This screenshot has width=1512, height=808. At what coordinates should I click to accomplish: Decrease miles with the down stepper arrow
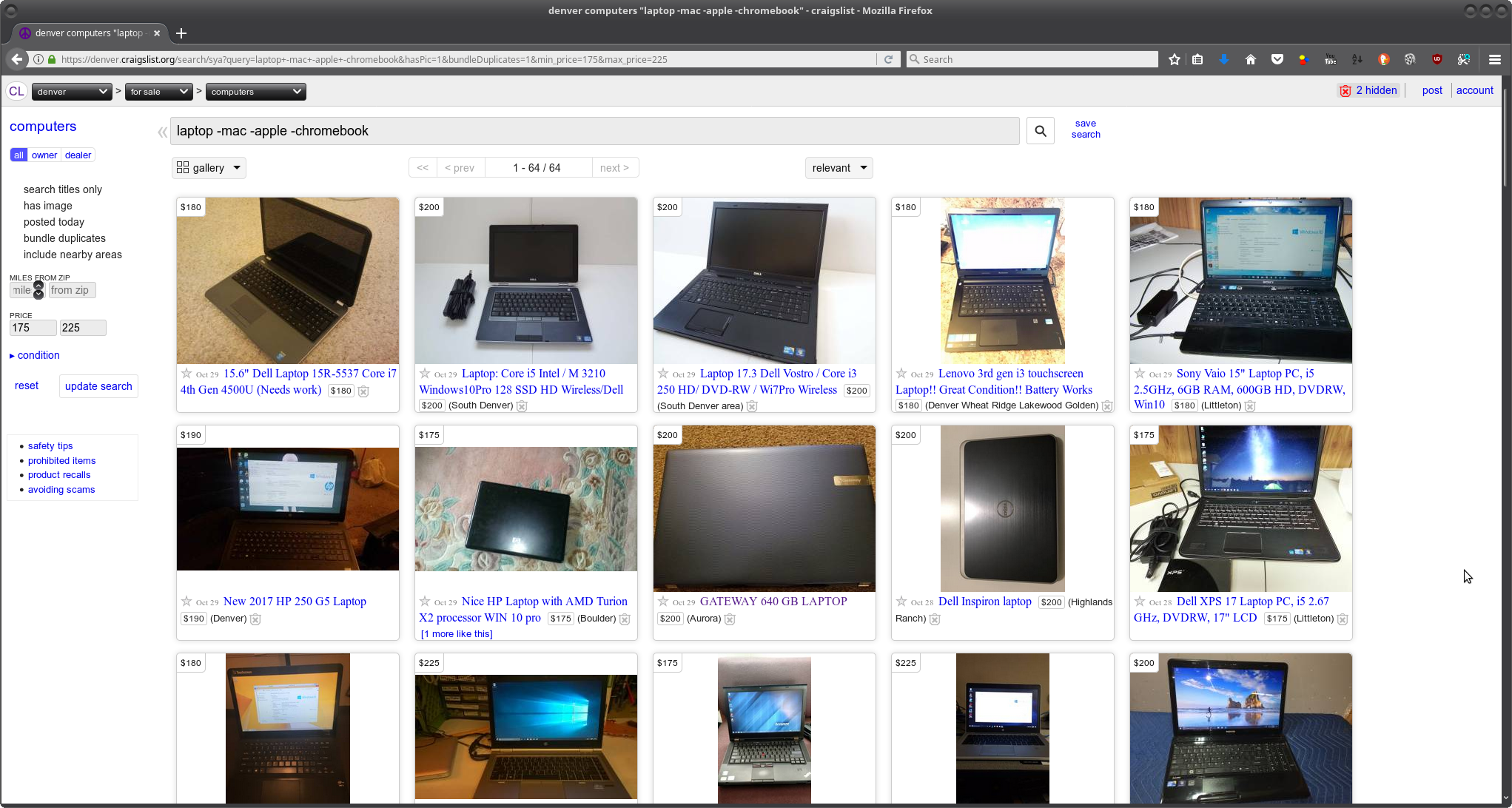click(38, 294)
